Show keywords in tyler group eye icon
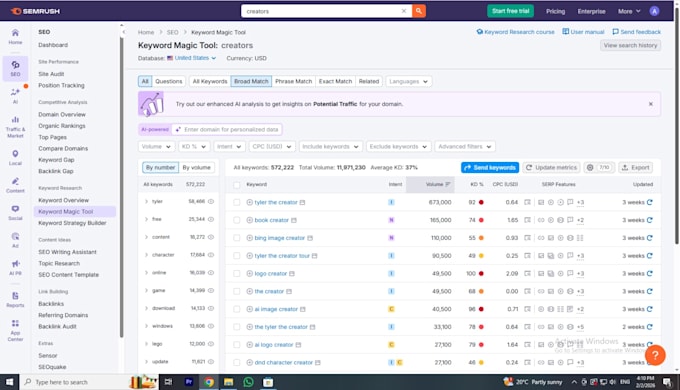The image size is (680, 390). pos(211,201)
